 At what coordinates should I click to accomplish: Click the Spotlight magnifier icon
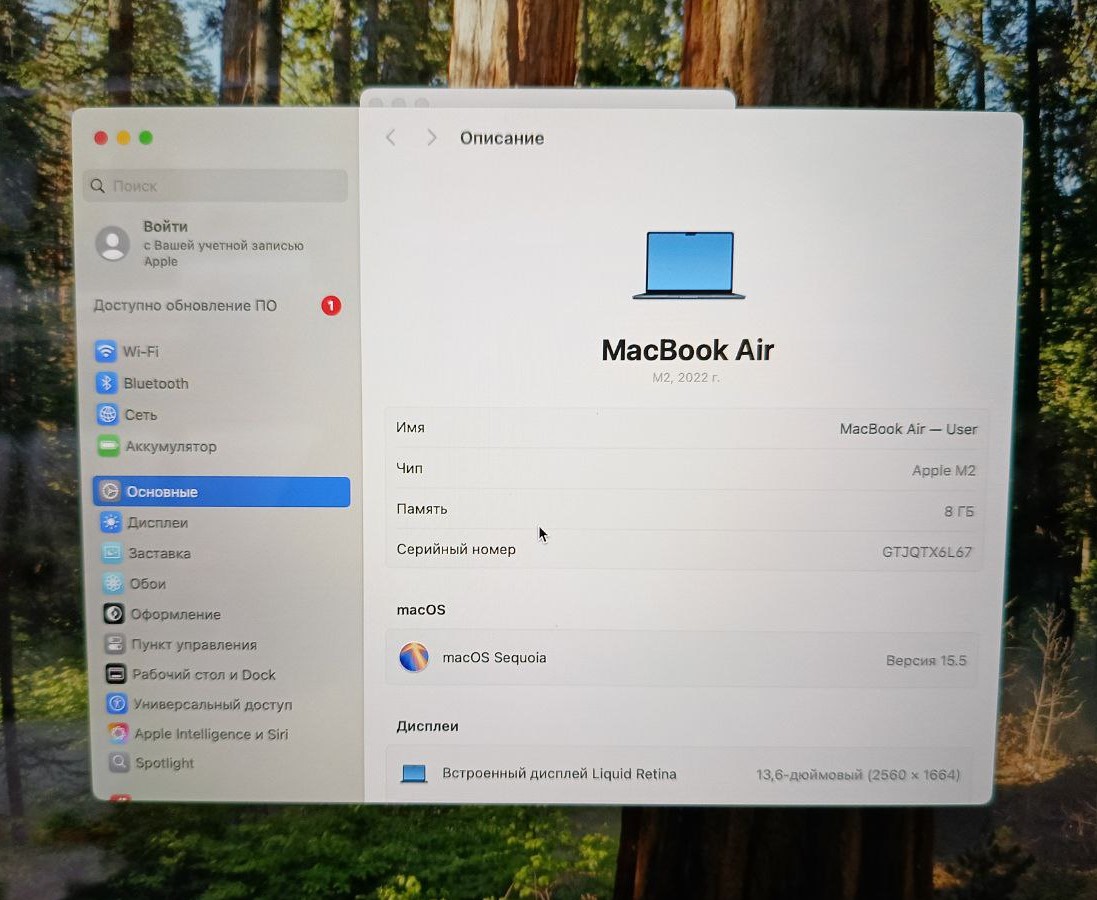pyautogui.click(x=119, y=762)
